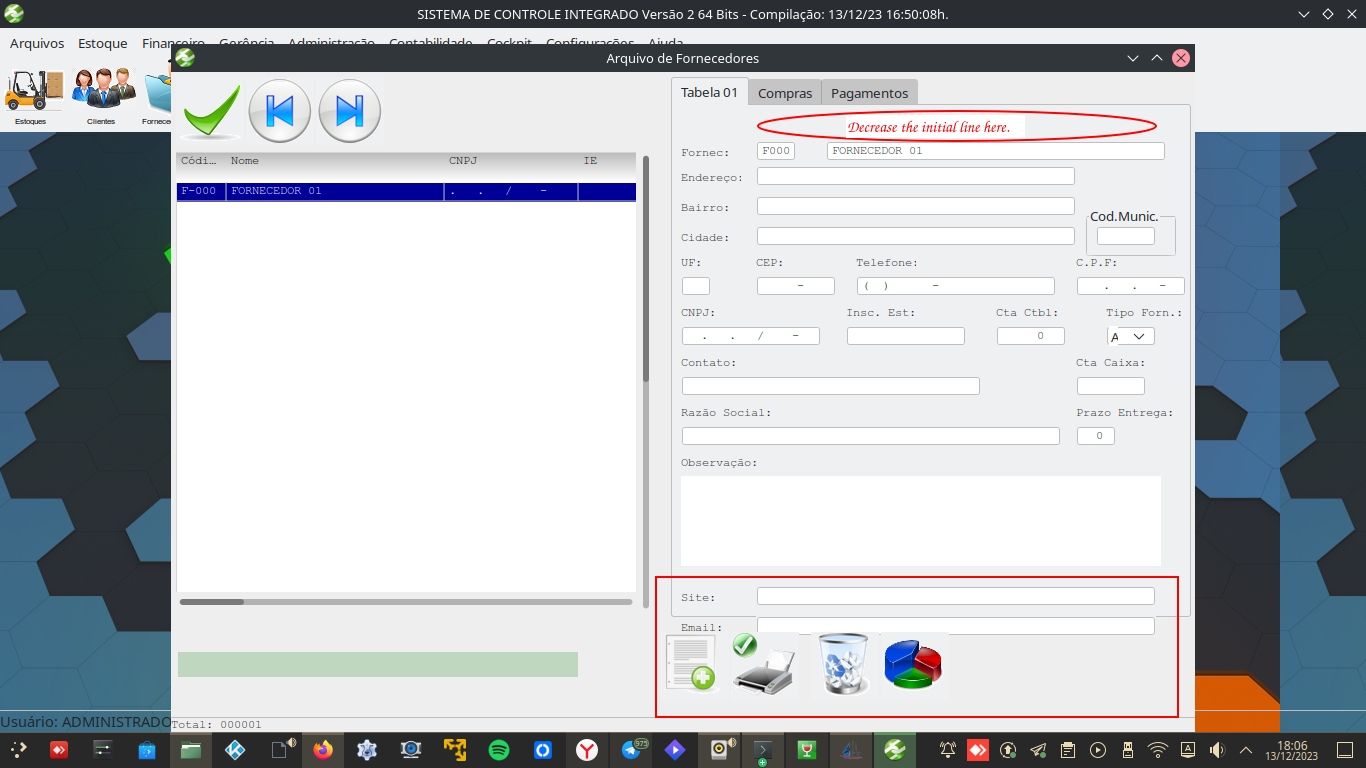Click the Email input field
The width and height of the screenshot is (1366, 768).
coord(956,626)
